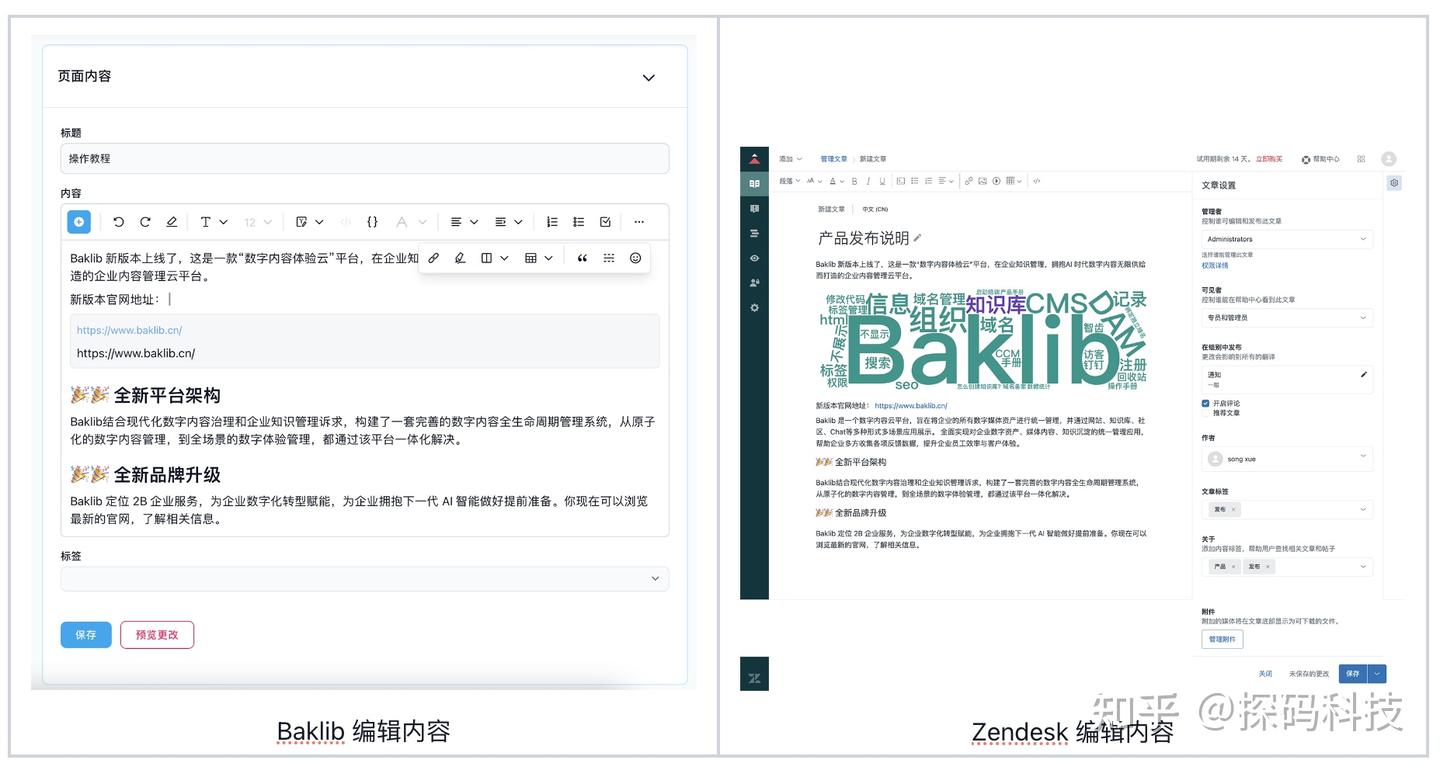The image size is (1440, 770).
Task: Click the 管理文章 breadcrumb item
Action: pyautogui.click(x=833, y=159)
